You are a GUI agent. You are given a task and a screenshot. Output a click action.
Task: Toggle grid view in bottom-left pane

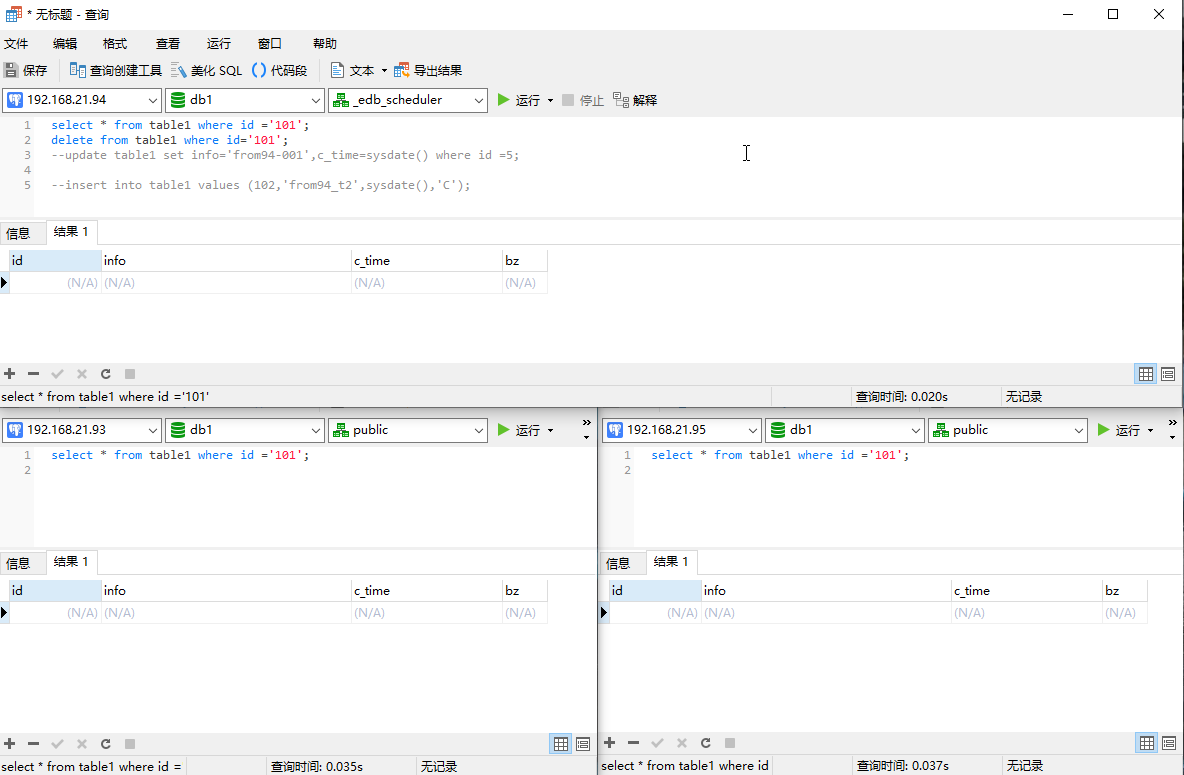tap(560, 744)
